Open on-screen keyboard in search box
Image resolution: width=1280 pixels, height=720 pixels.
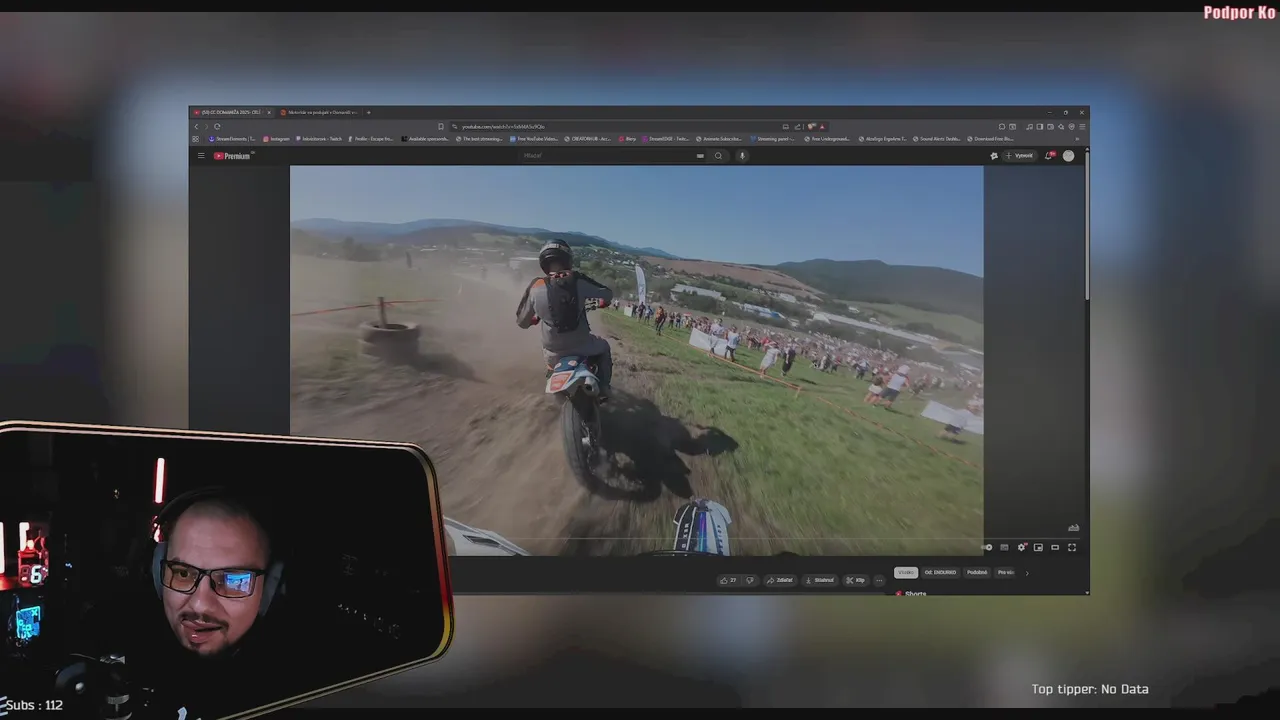[700, 156]
